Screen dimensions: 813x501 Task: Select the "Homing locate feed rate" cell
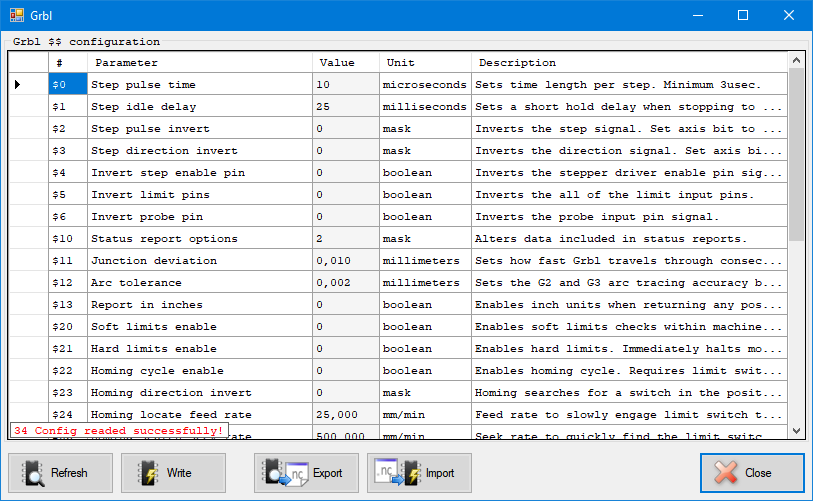click(200, 414)
